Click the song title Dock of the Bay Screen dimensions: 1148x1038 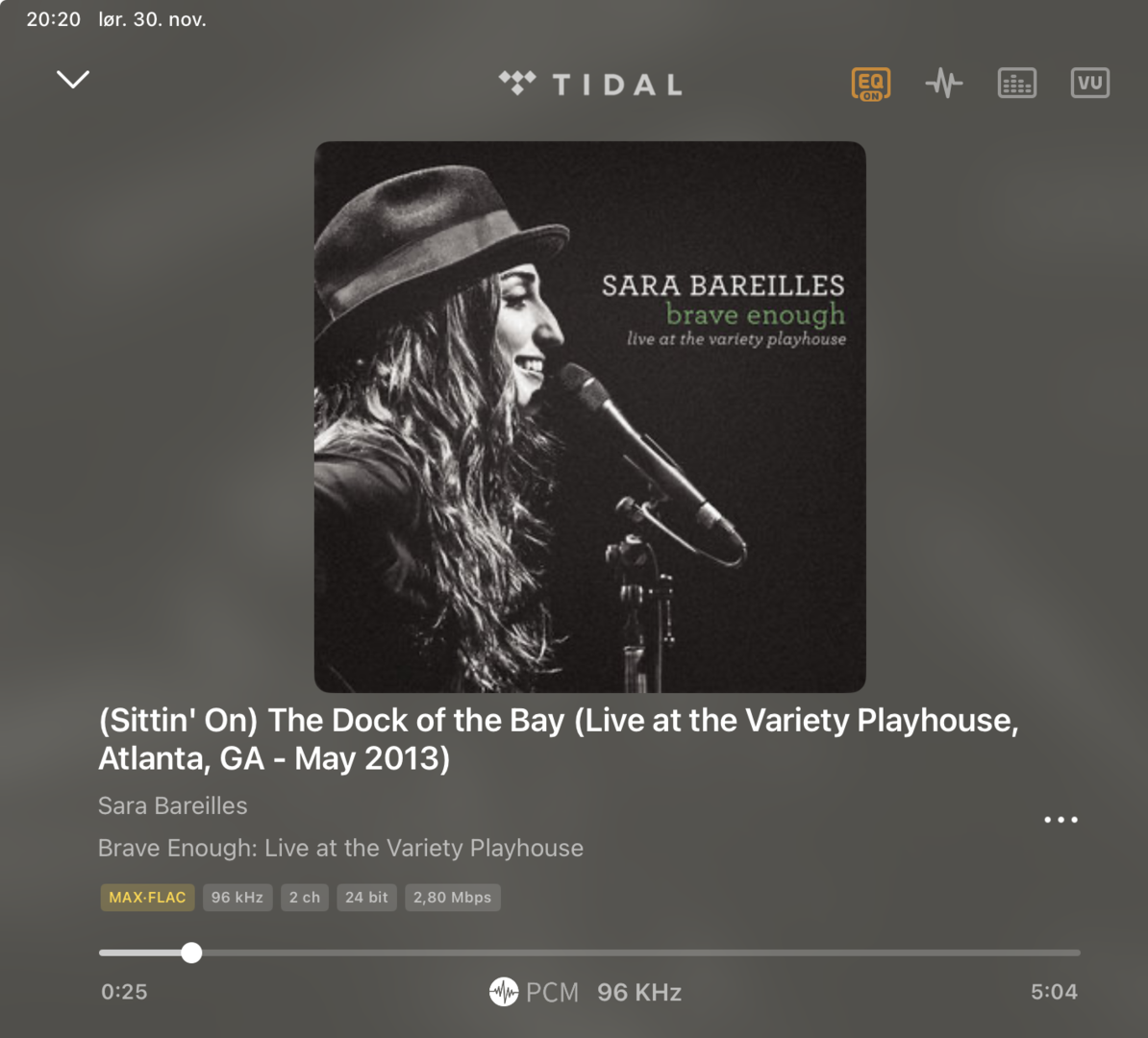559,739
